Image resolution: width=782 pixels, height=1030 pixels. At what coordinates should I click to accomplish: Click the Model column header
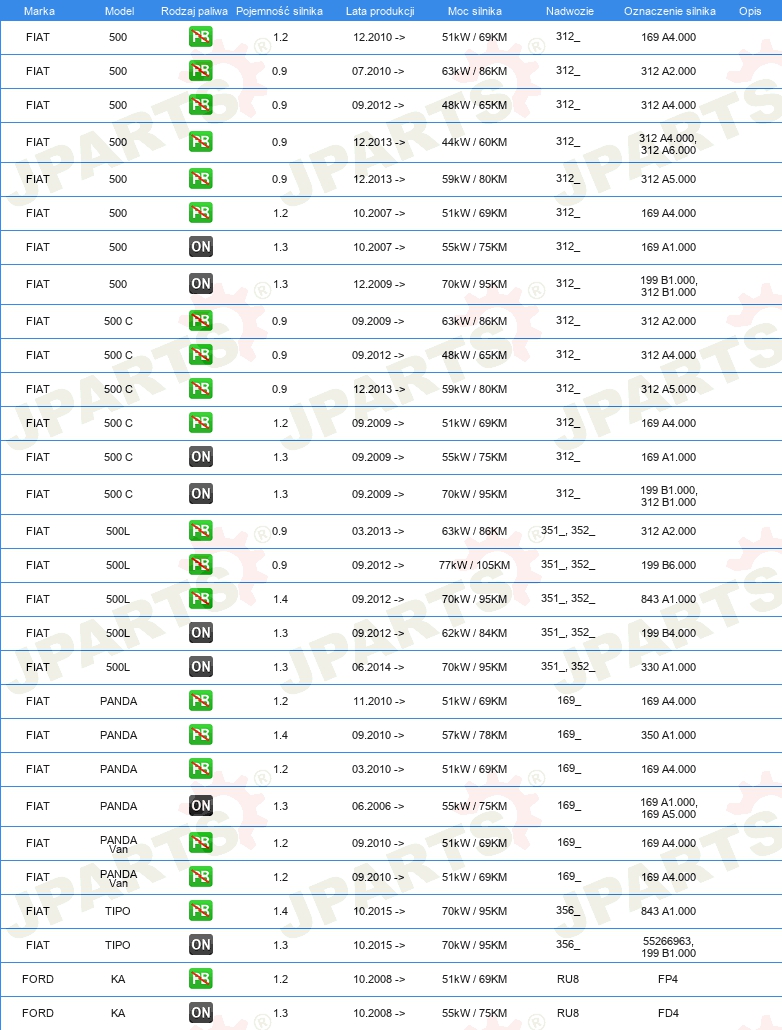[x=120, y=11]
